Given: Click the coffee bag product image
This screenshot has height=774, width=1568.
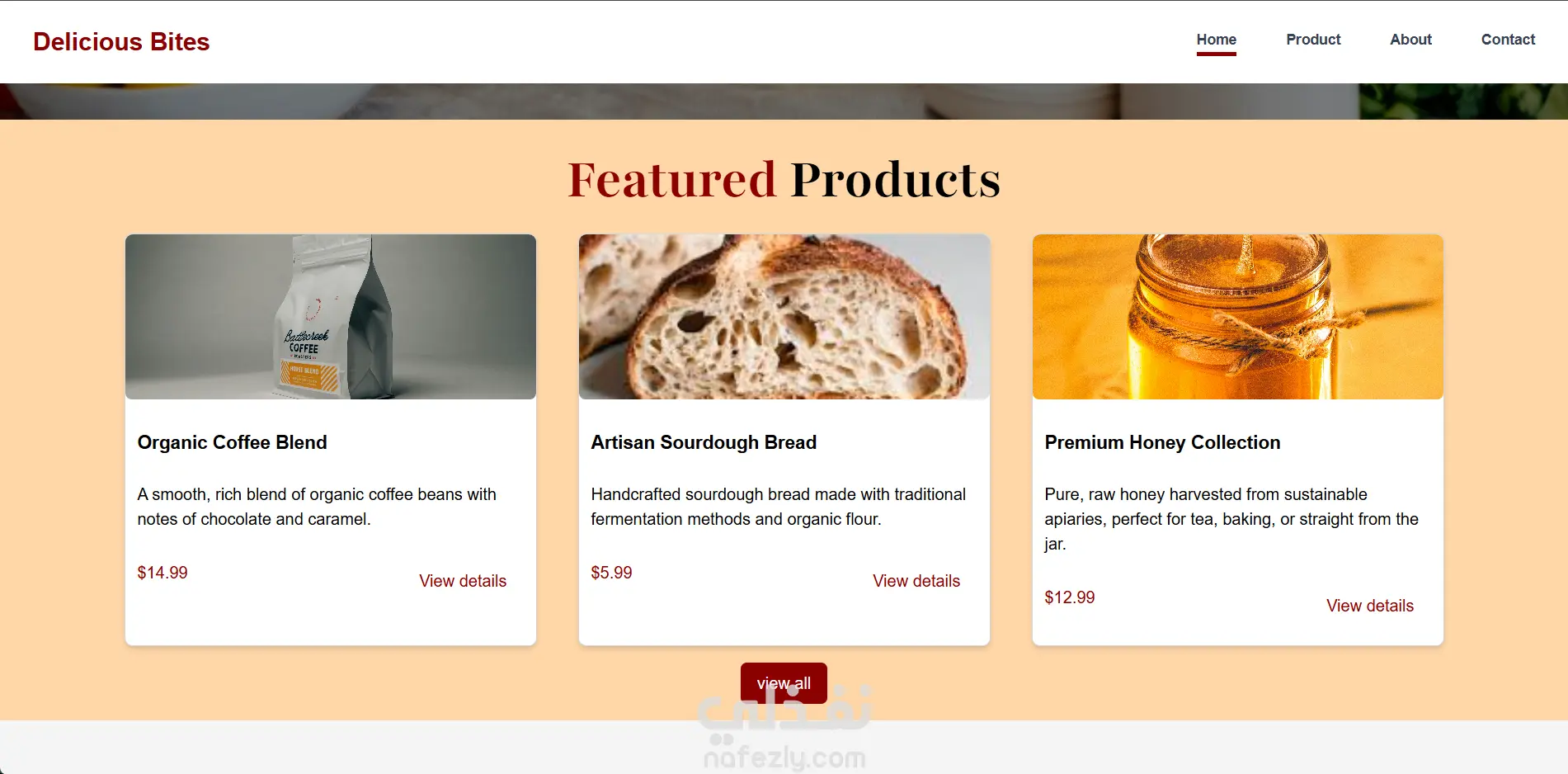Looking at the screenshot, I should (x=331, y=317).
